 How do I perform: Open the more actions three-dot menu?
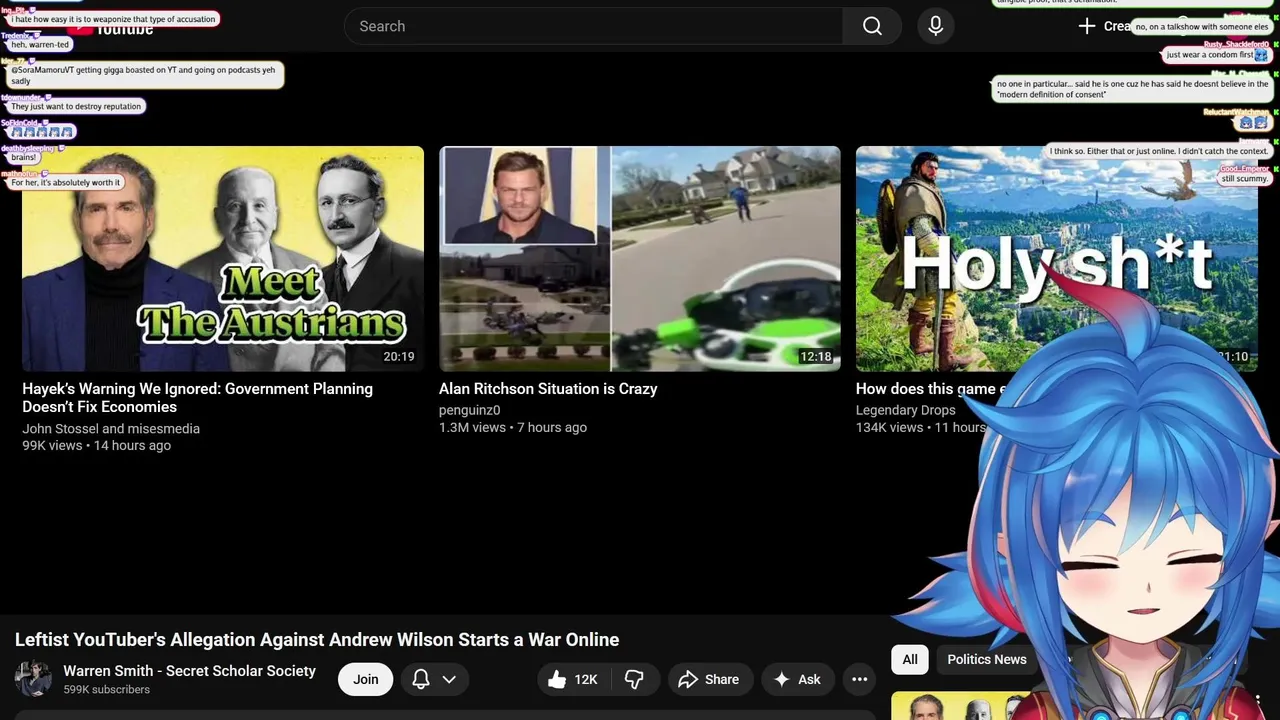tap(859, 679)
